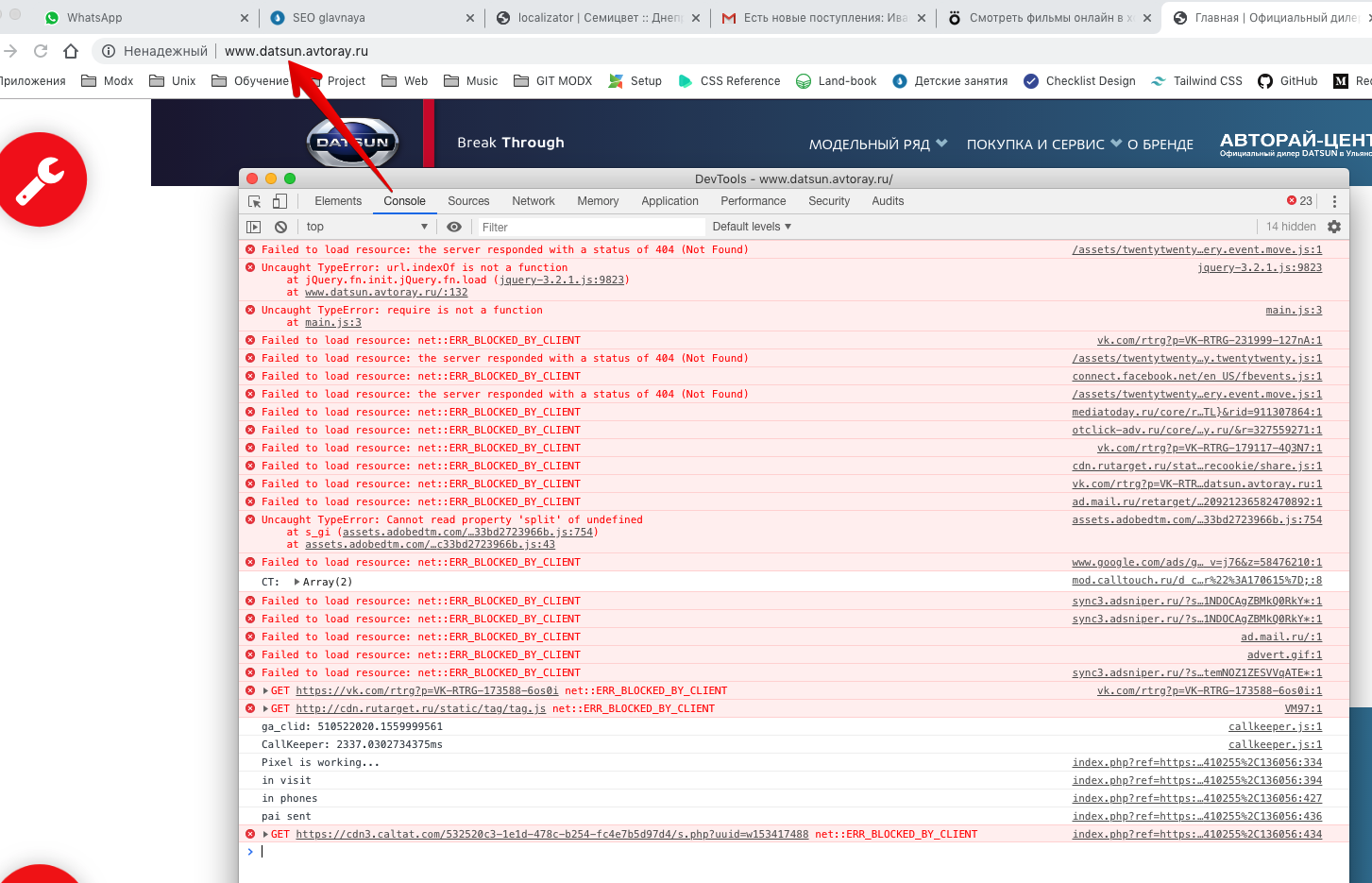Expand the GET vk.com/rtrg 173588-6os0i error
Viewport: 1372px width, 883px height.
tap(265, 690)
